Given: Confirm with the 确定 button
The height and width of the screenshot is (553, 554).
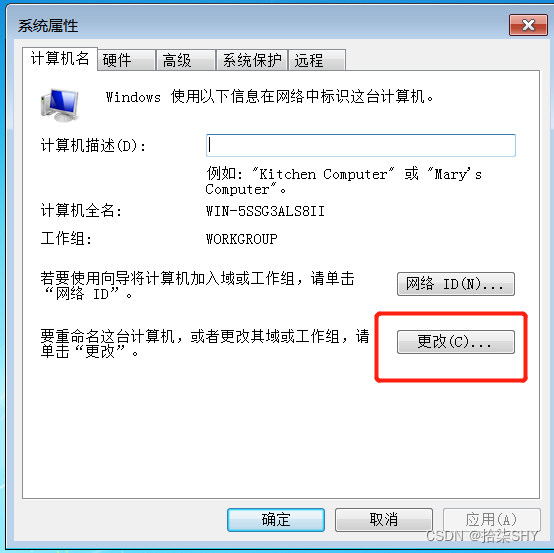Looking at the screenshot, I should [276, 519].
